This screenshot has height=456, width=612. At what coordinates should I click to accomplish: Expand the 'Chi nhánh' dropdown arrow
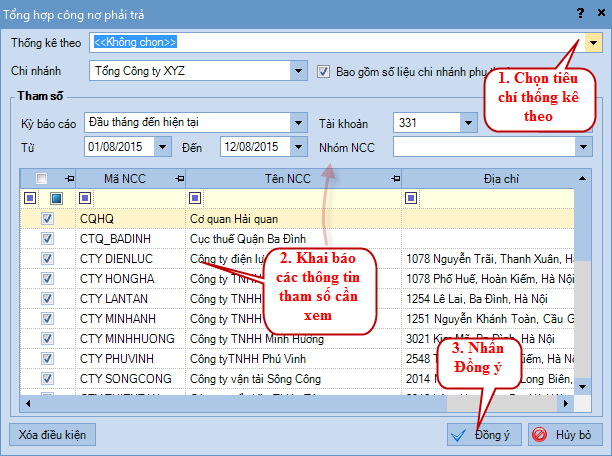click(298, 72)
